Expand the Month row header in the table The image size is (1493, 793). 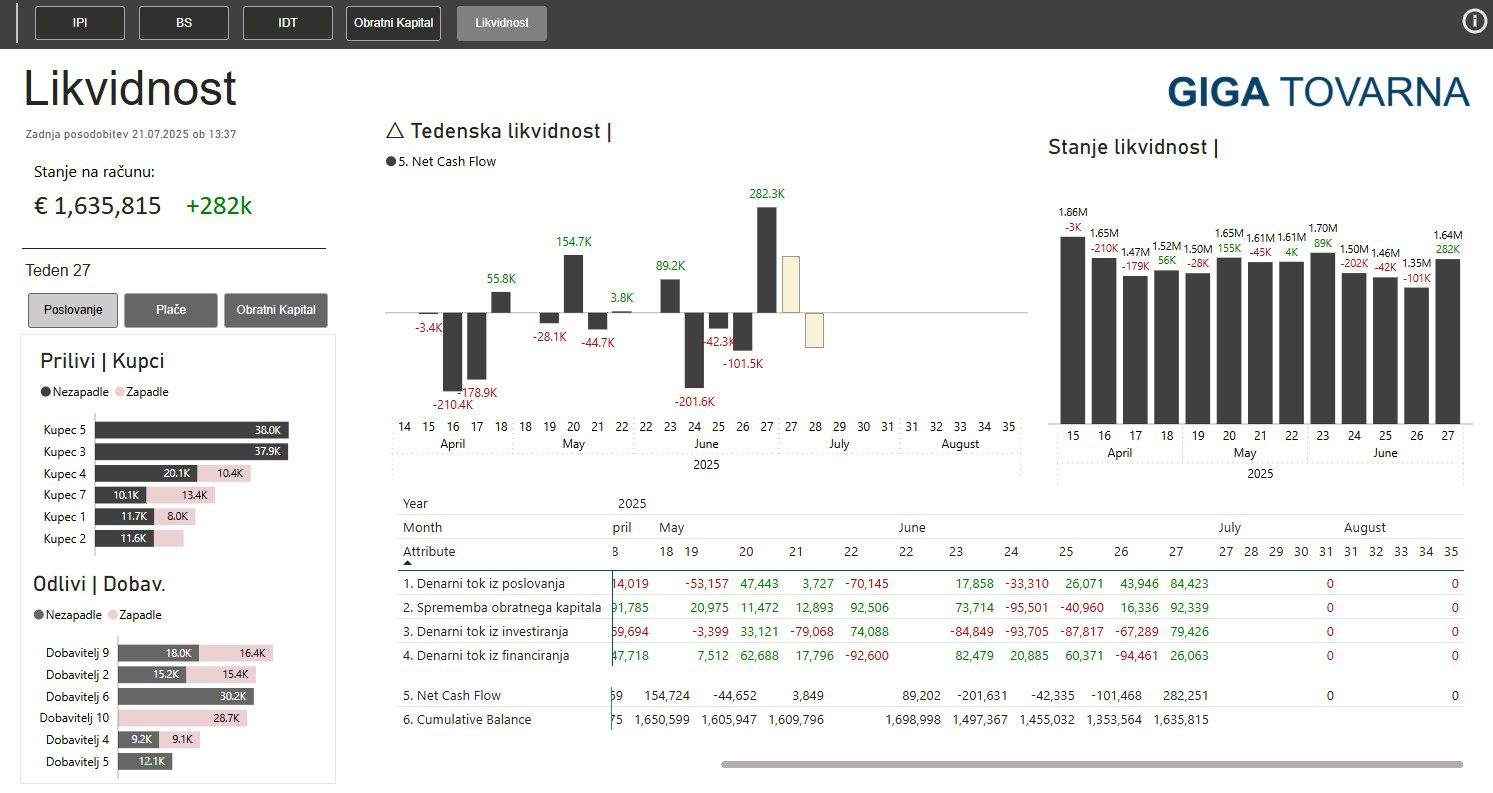point(422,527)
